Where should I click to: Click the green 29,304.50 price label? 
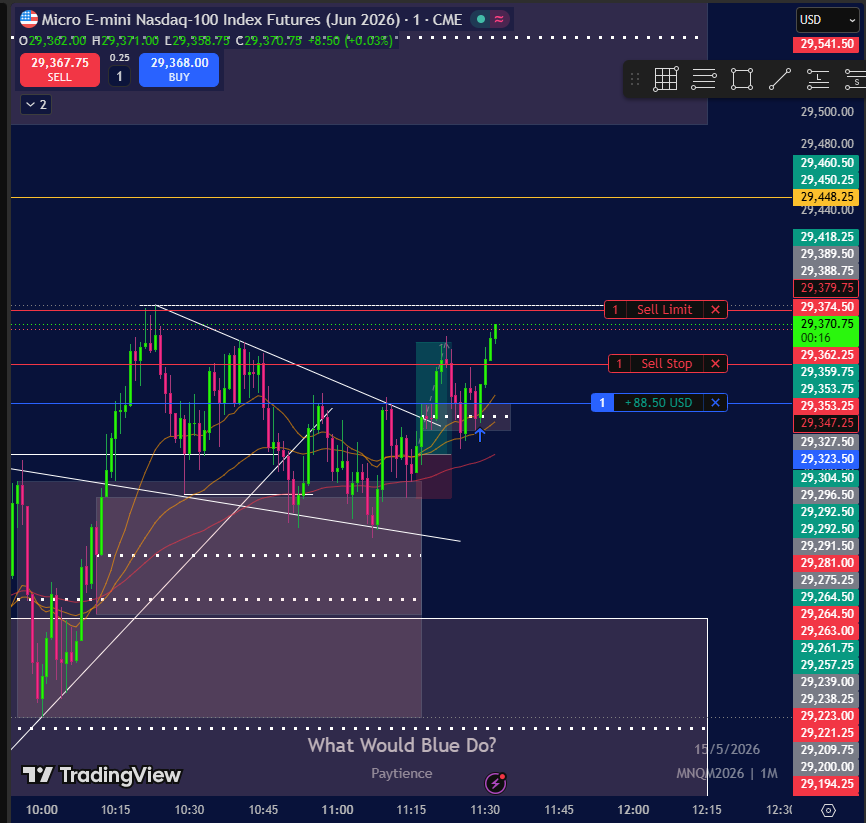[826, 478]
